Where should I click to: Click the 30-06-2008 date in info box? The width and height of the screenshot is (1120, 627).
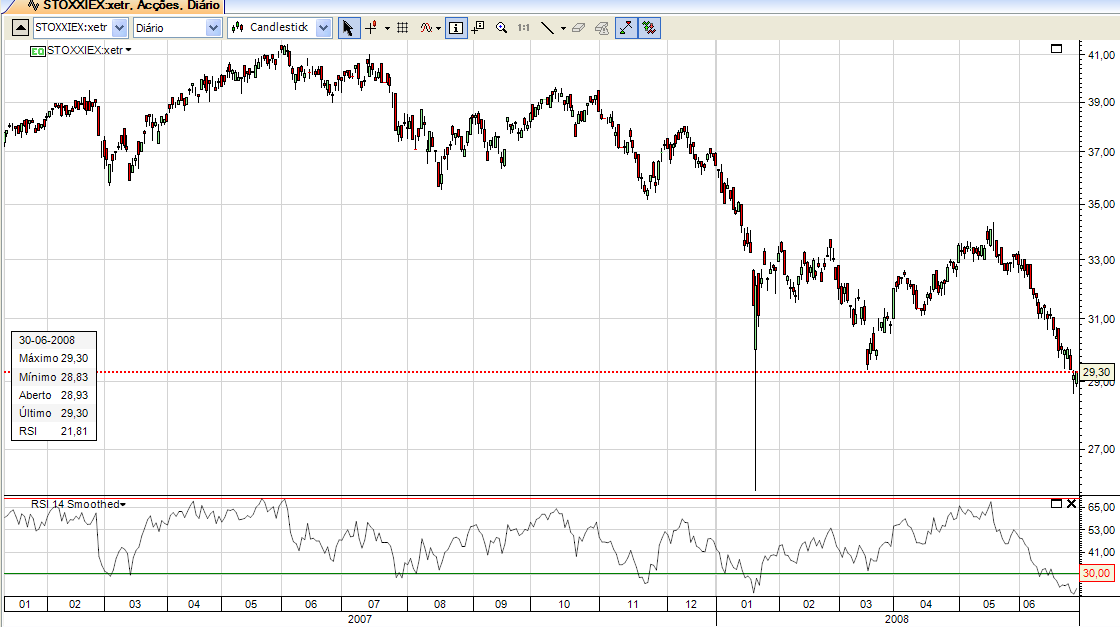pos(46,340)
